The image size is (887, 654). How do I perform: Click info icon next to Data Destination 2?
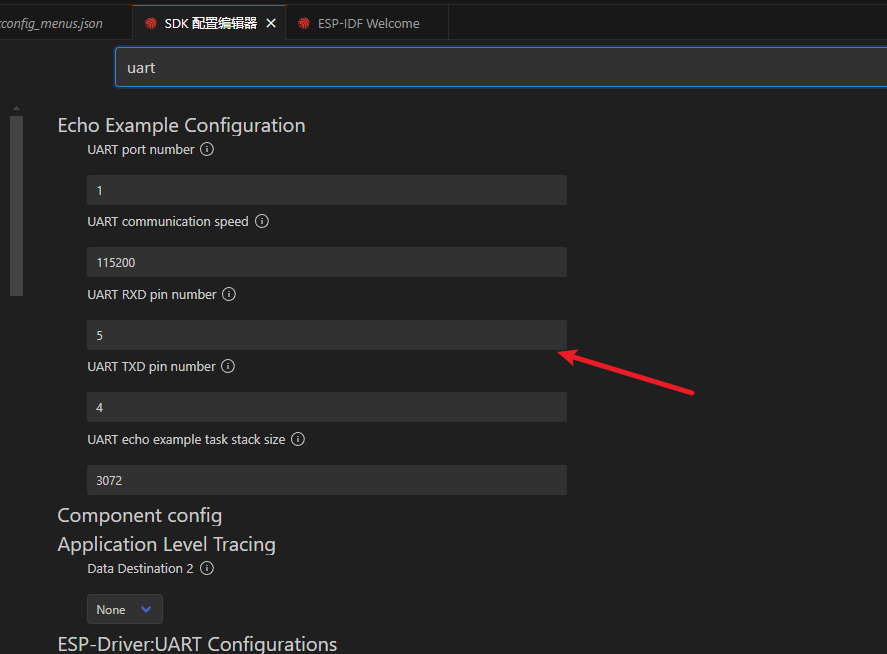207,569
